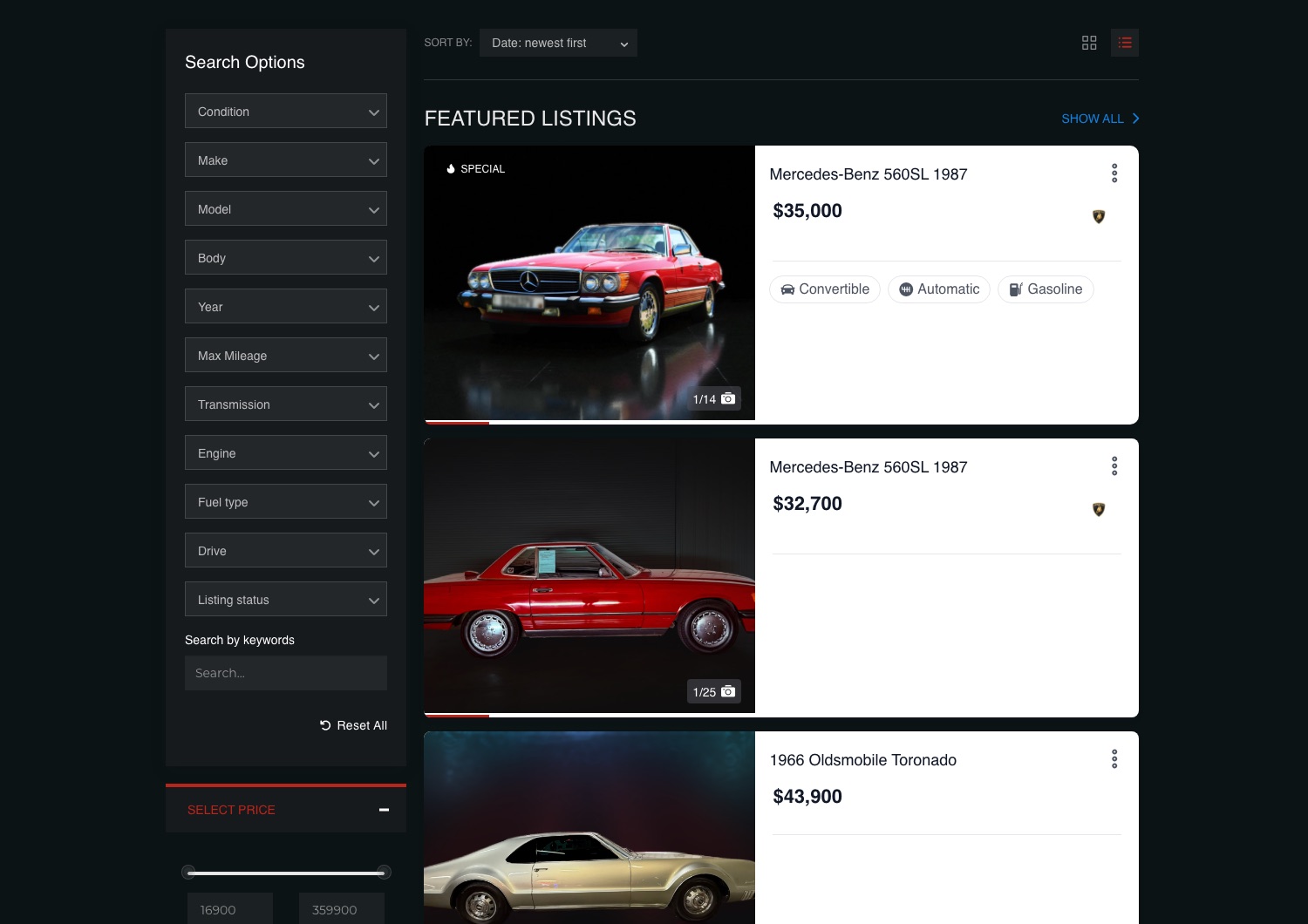
Task: Switch to grid view layout
Action: (x=1089, y=43)
